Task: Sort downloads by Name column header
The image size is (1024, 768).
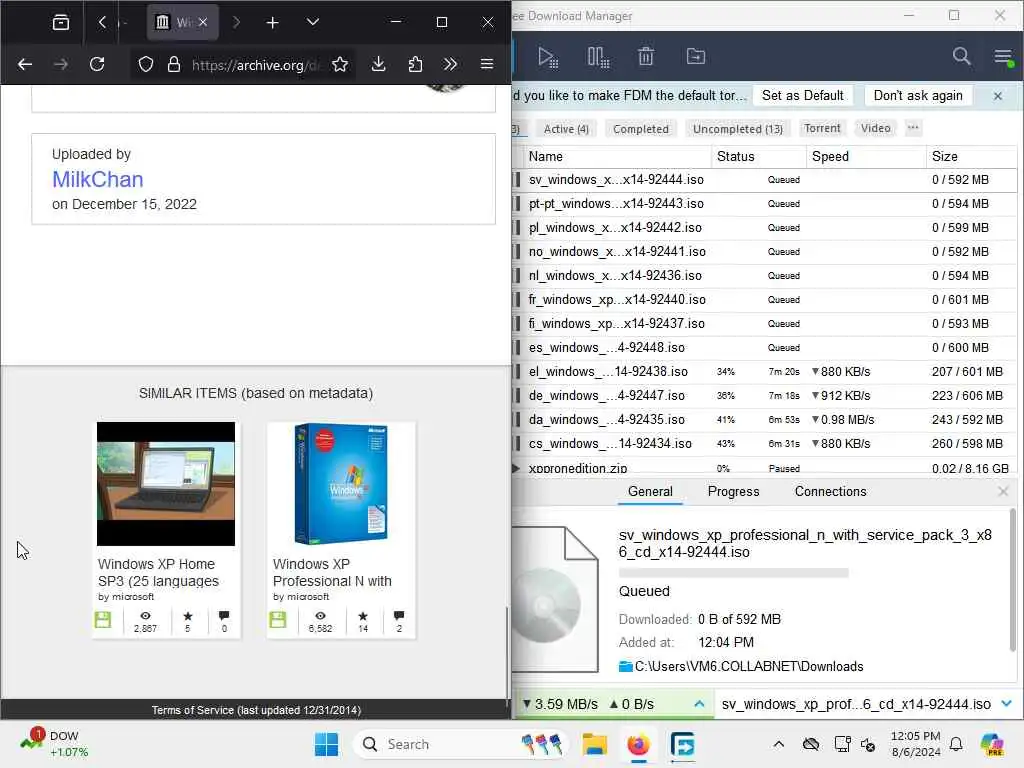Action: pyautogui.click(x=616, y=157)
